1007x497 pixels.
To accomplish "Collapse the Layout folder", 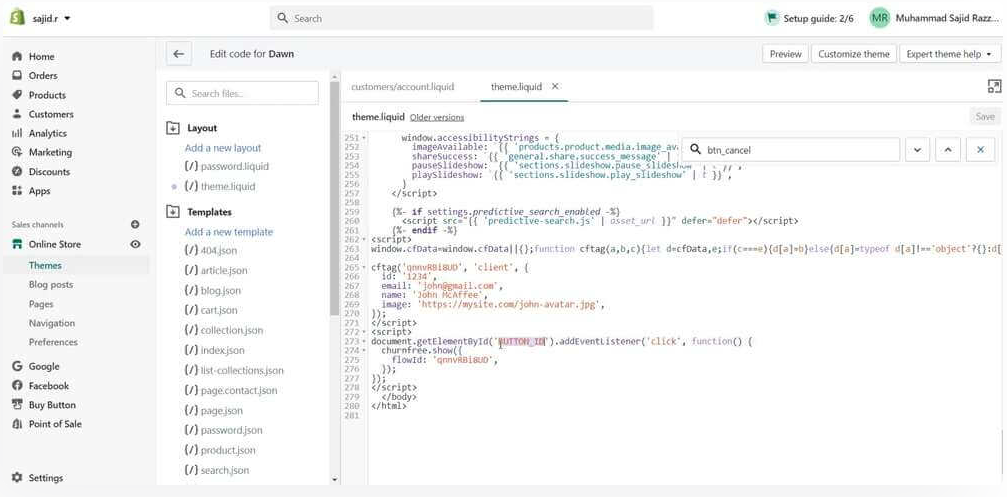I will (x=172, y=128).
